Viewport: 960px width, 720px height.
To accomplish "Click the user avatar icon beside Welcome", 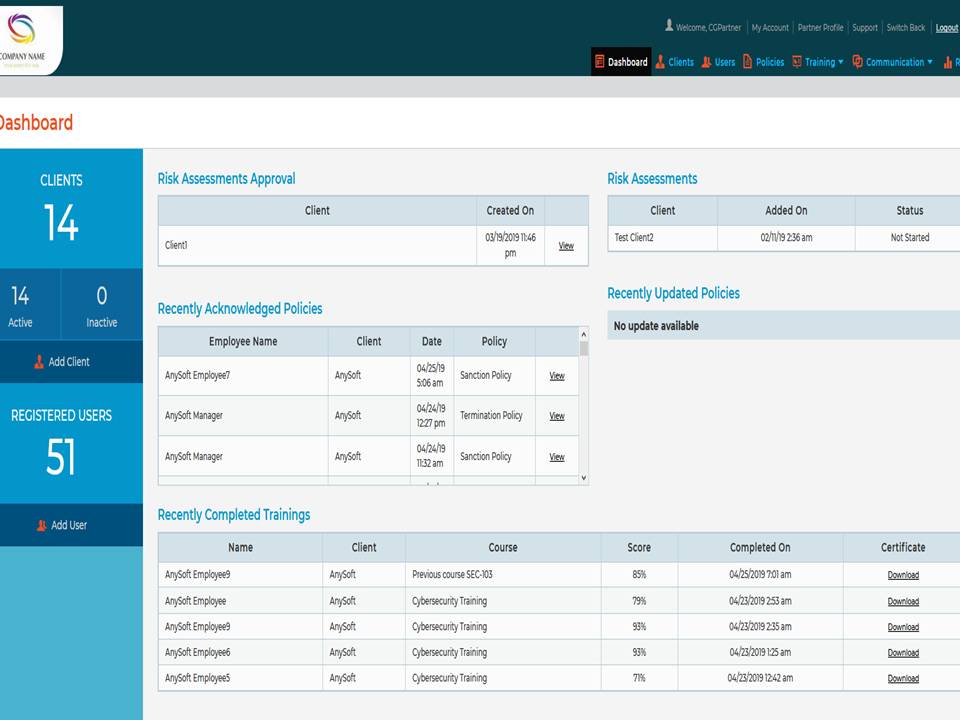I will [x=669, y=26].
